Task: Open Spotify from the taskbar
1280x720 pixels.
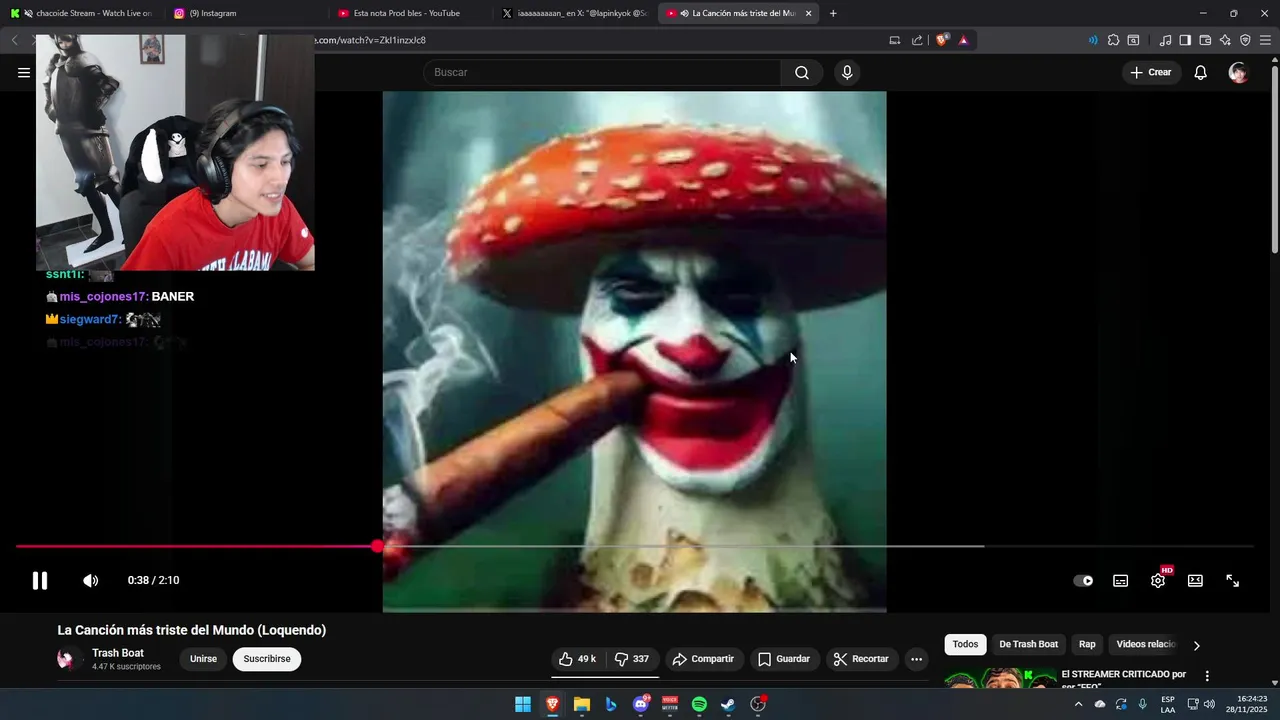Action: (x=699, y=704)
